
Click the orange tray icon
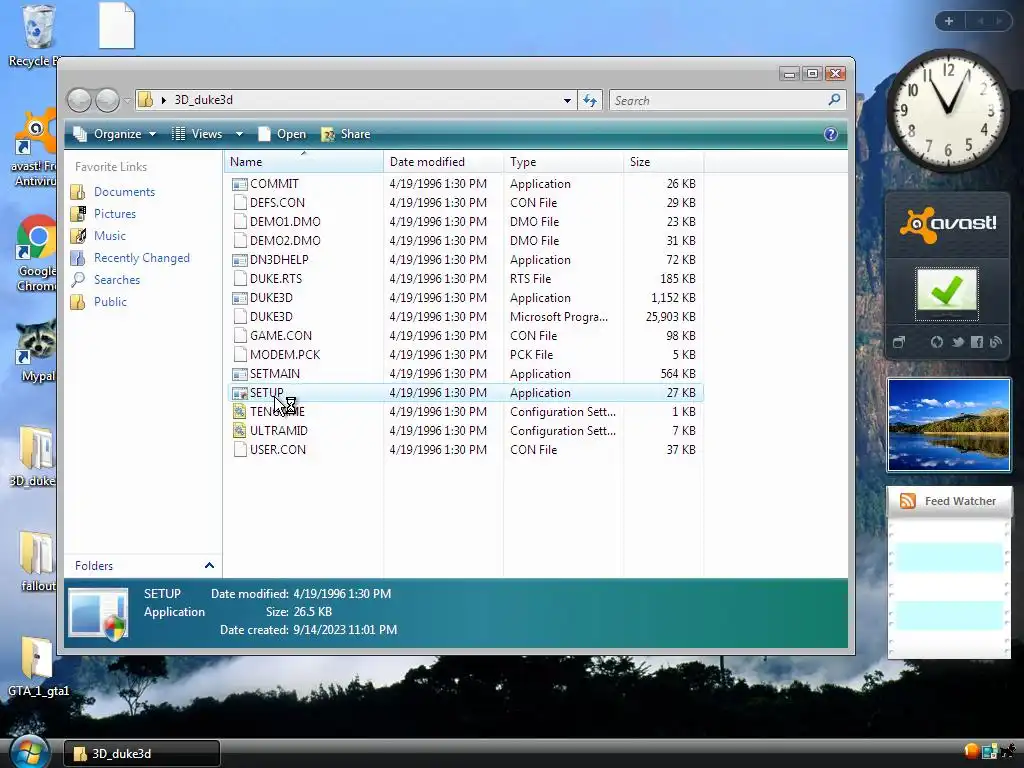pyautogui.click(x=971, y=751)
